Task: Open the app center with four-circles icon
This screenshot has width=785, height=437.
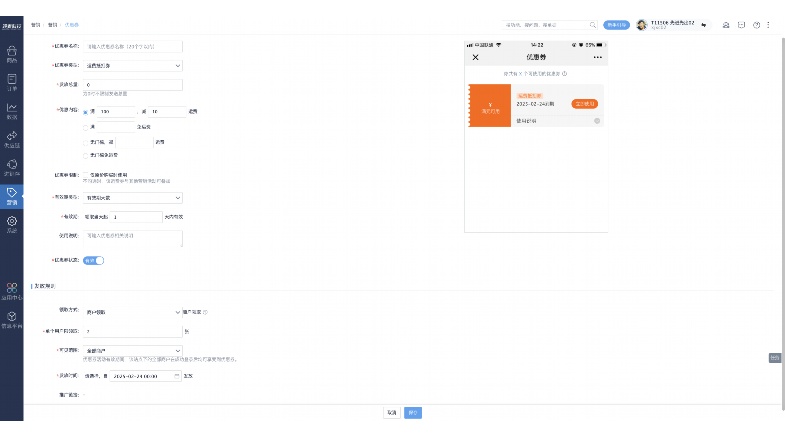Action: point(12,291)
